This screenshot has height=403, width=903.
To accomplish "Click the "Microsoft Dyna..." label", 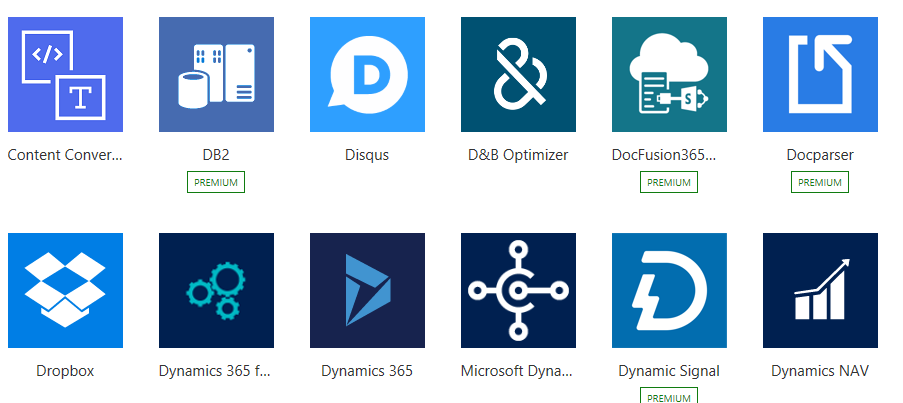I will click(517, 371).
